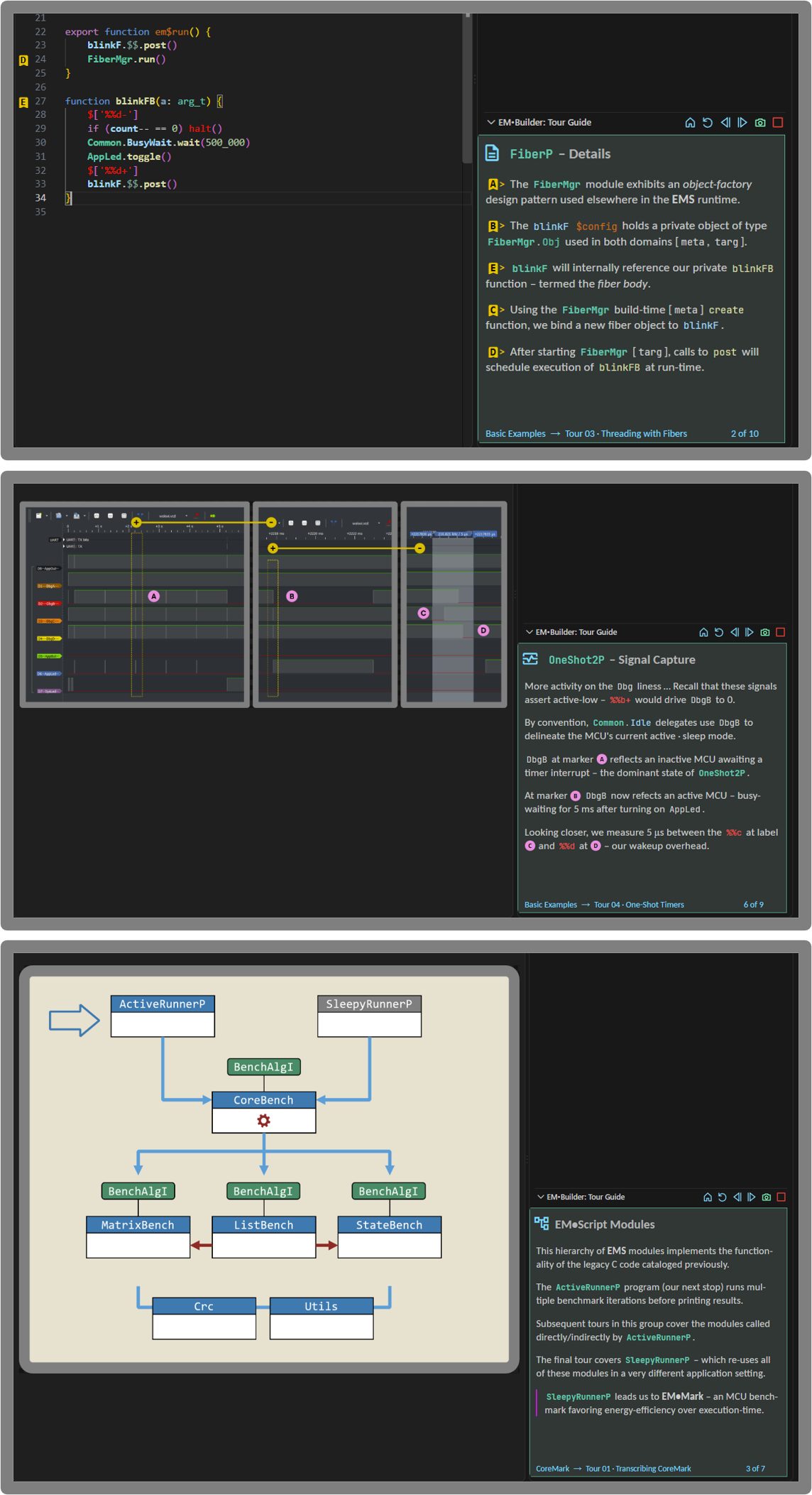Image resolution: width=812 pixels, height=1495 pixels.
Task: Collapse the Tour Guide section above EM•Script Modules
Action: pos(541,1197)
